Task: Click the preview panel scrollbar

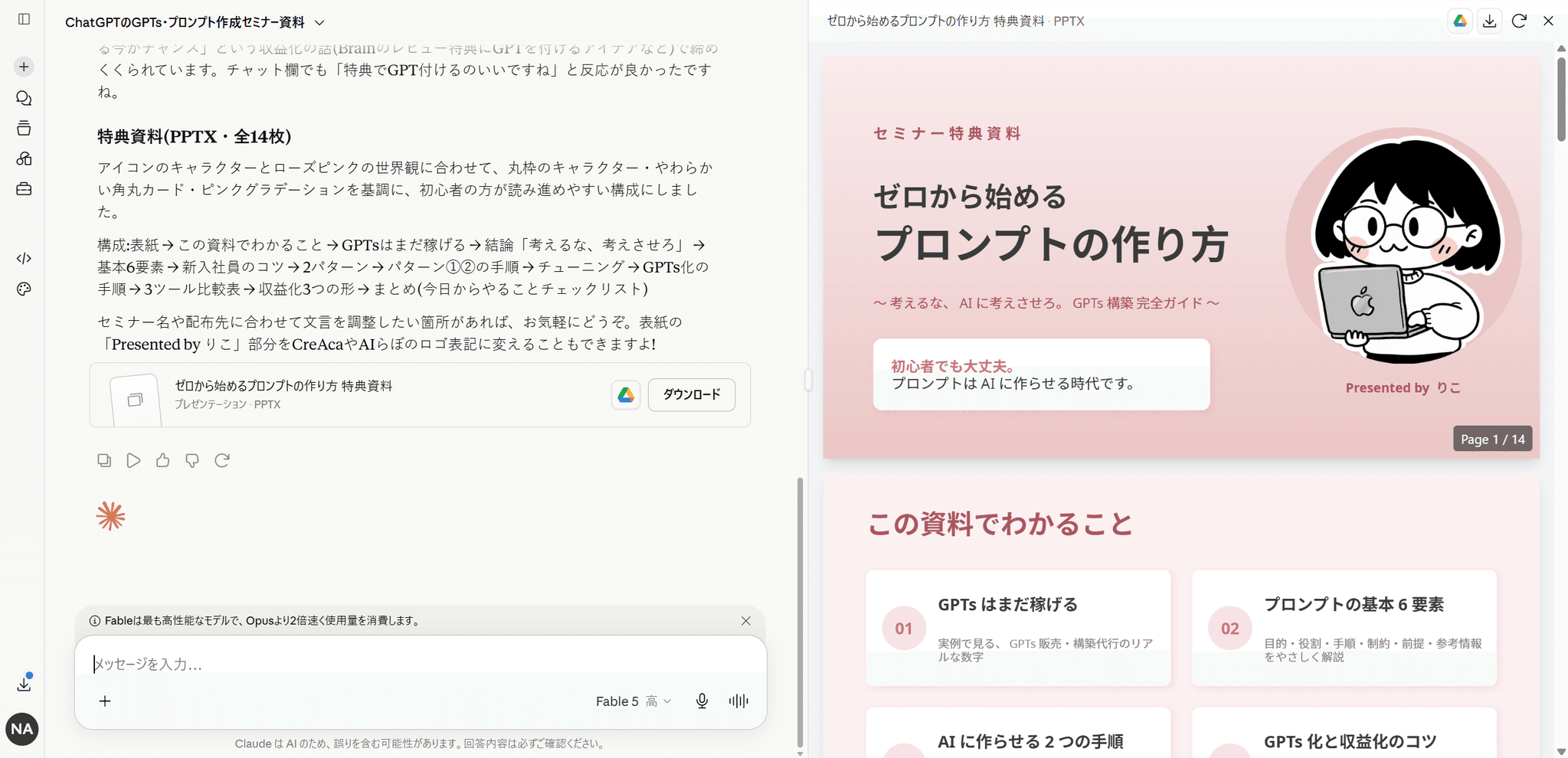Action: click(1561, 100)
